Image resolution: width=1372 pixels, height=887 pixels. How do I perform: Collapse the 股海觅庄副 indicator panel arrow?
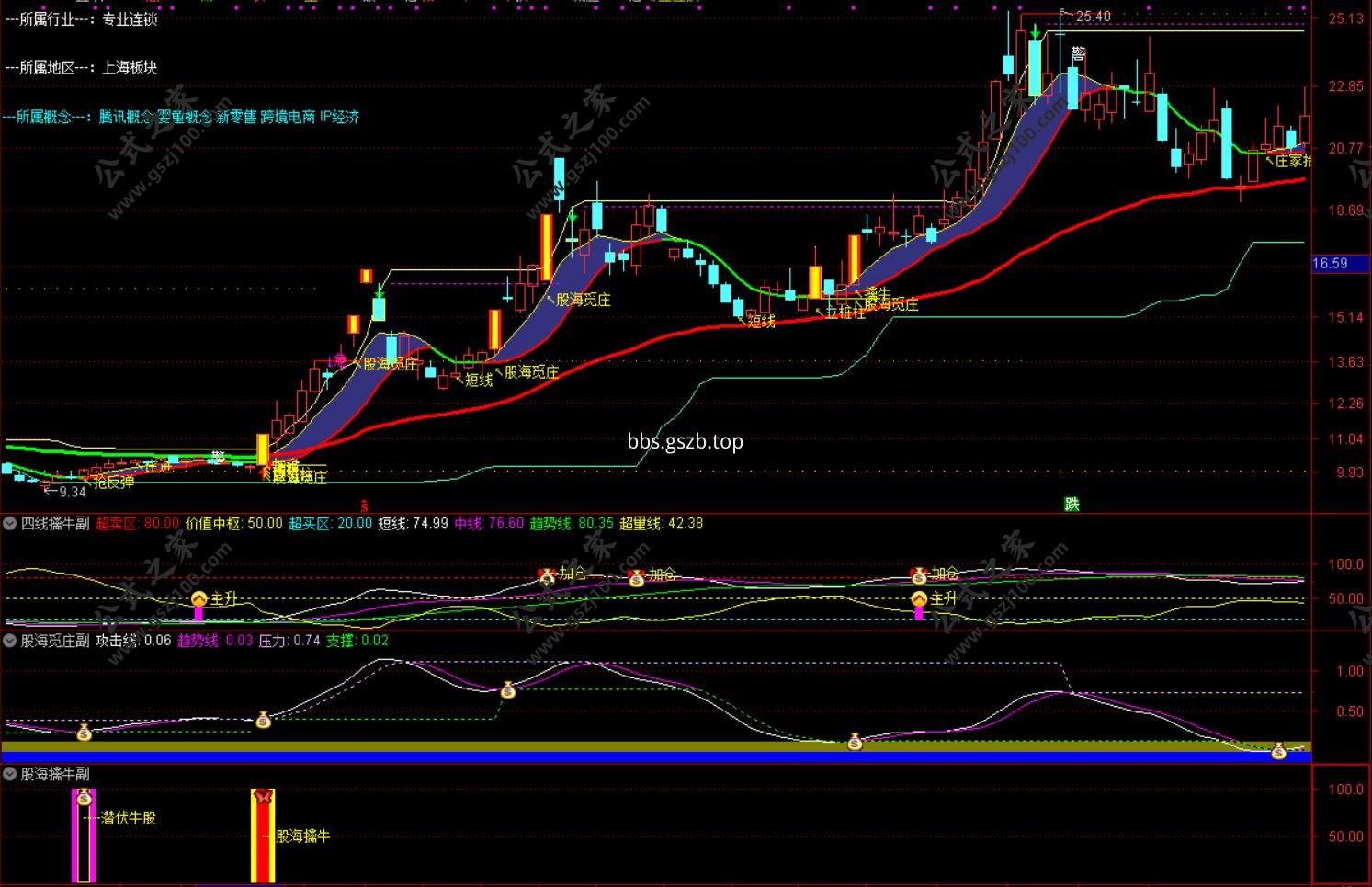(x=10, y=641)
